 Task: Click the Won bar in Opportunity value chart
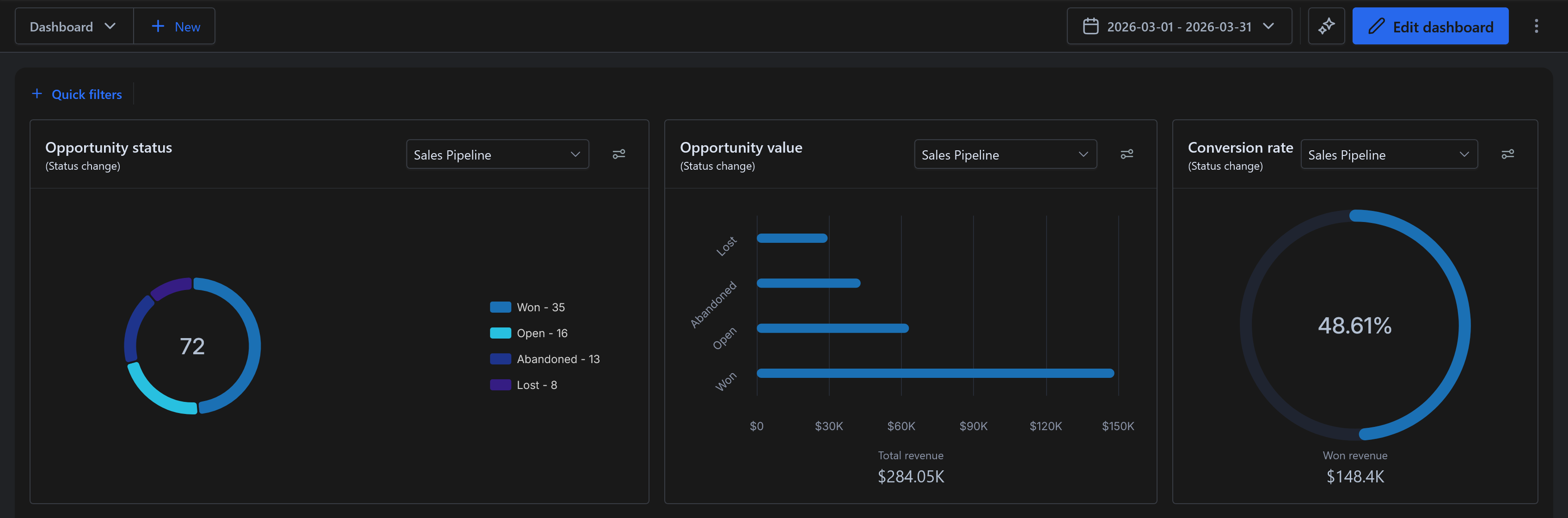[935, 373]
